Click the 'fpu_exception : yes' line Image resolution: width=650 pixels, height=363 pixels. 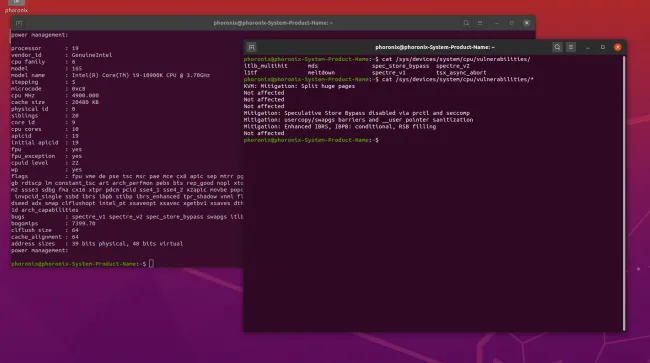pos(46,156)
